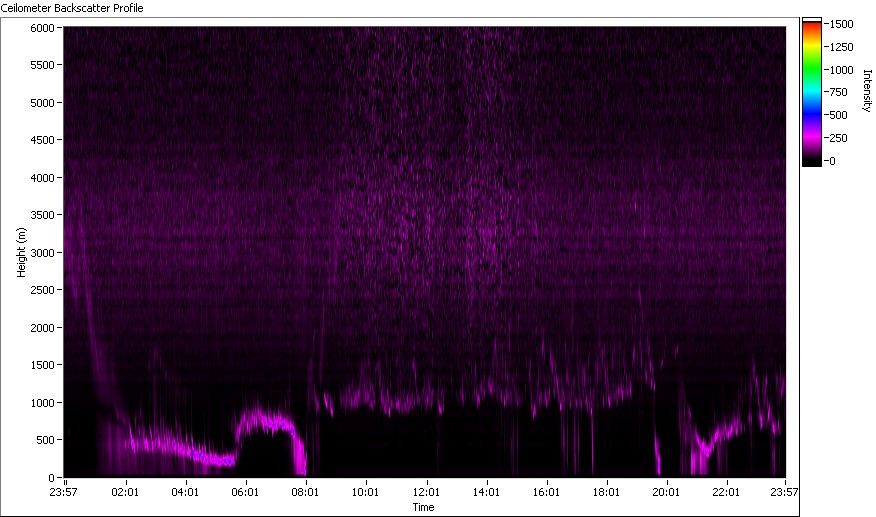Click the 14:01 time tick label
The image size is (876, 517).
click(486, 492)
